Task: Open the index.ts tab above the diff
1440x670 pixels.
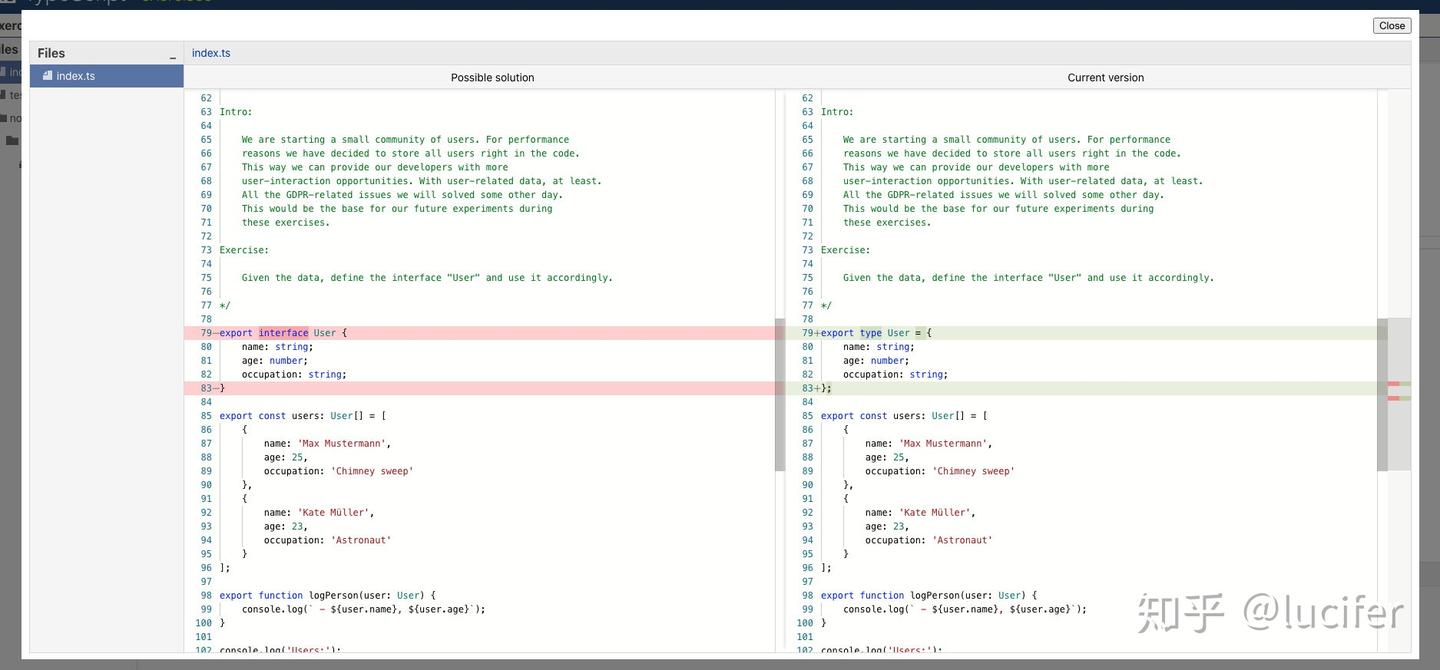Action: (x=211, y=53)
